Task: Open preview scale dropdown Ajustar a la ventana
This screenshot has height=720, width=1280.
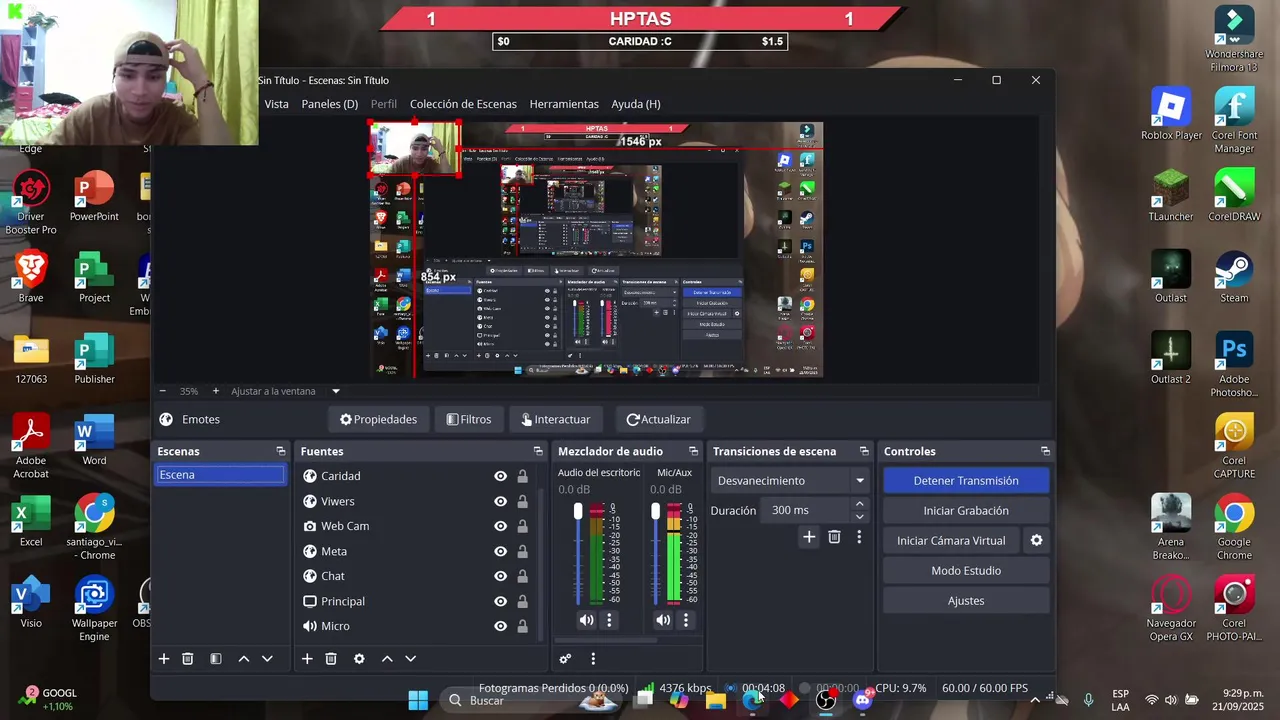Action: (286, 391)
